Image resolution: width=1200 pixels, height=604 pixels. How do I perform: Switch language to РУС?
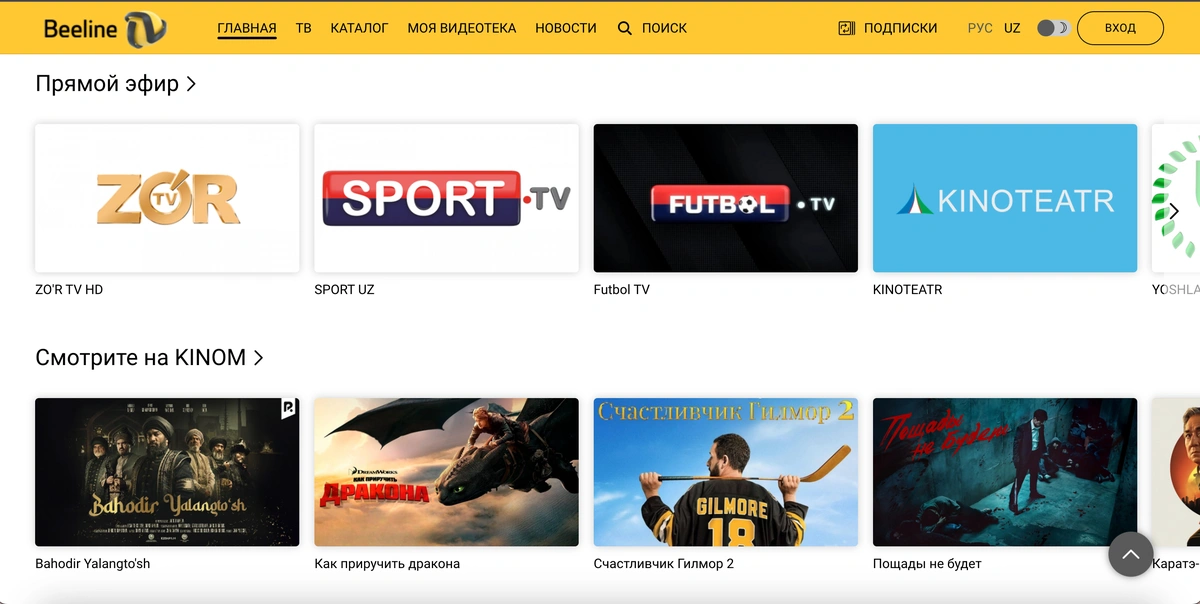[980, 28]
